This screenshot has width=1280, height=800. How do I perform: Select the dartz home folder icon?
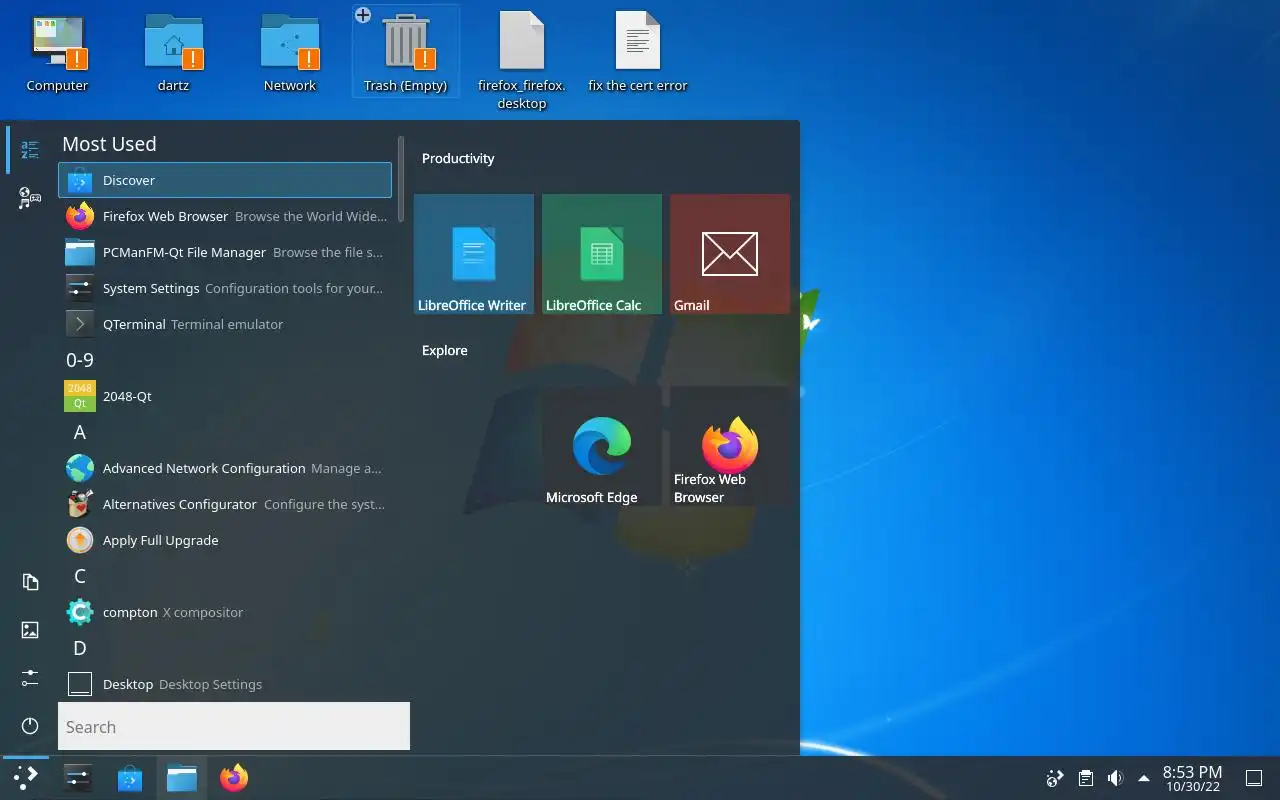tap(173, 52)
